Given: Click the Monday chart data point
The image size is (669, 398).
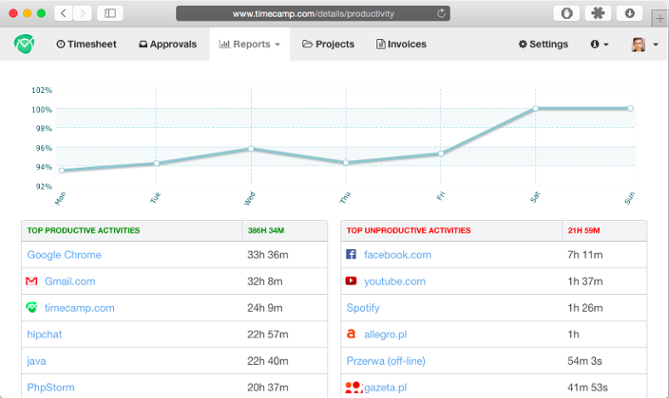Looking at the screenshot, I should [61, 171].
